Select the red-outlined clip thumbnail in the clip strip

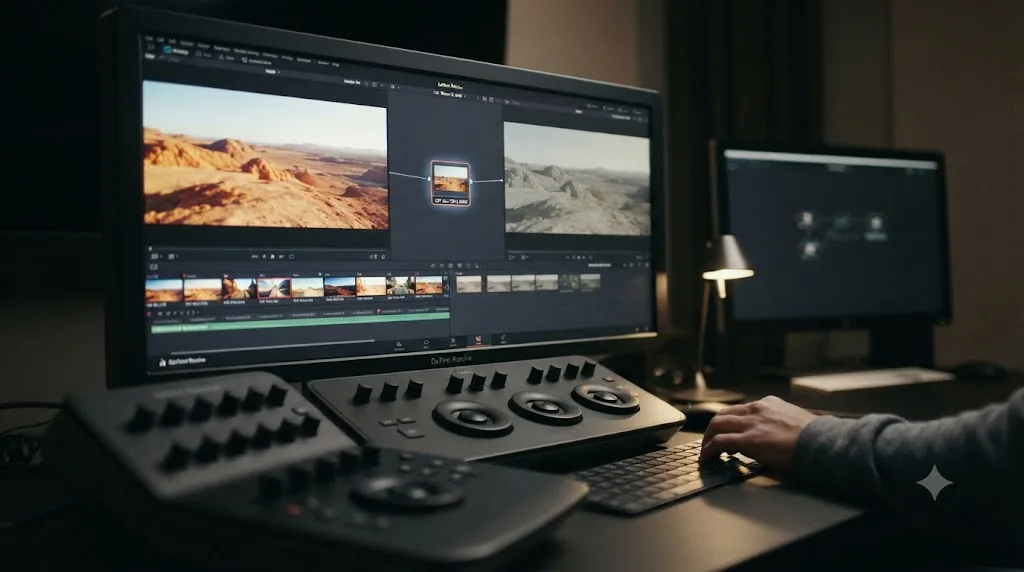(274, 288)
